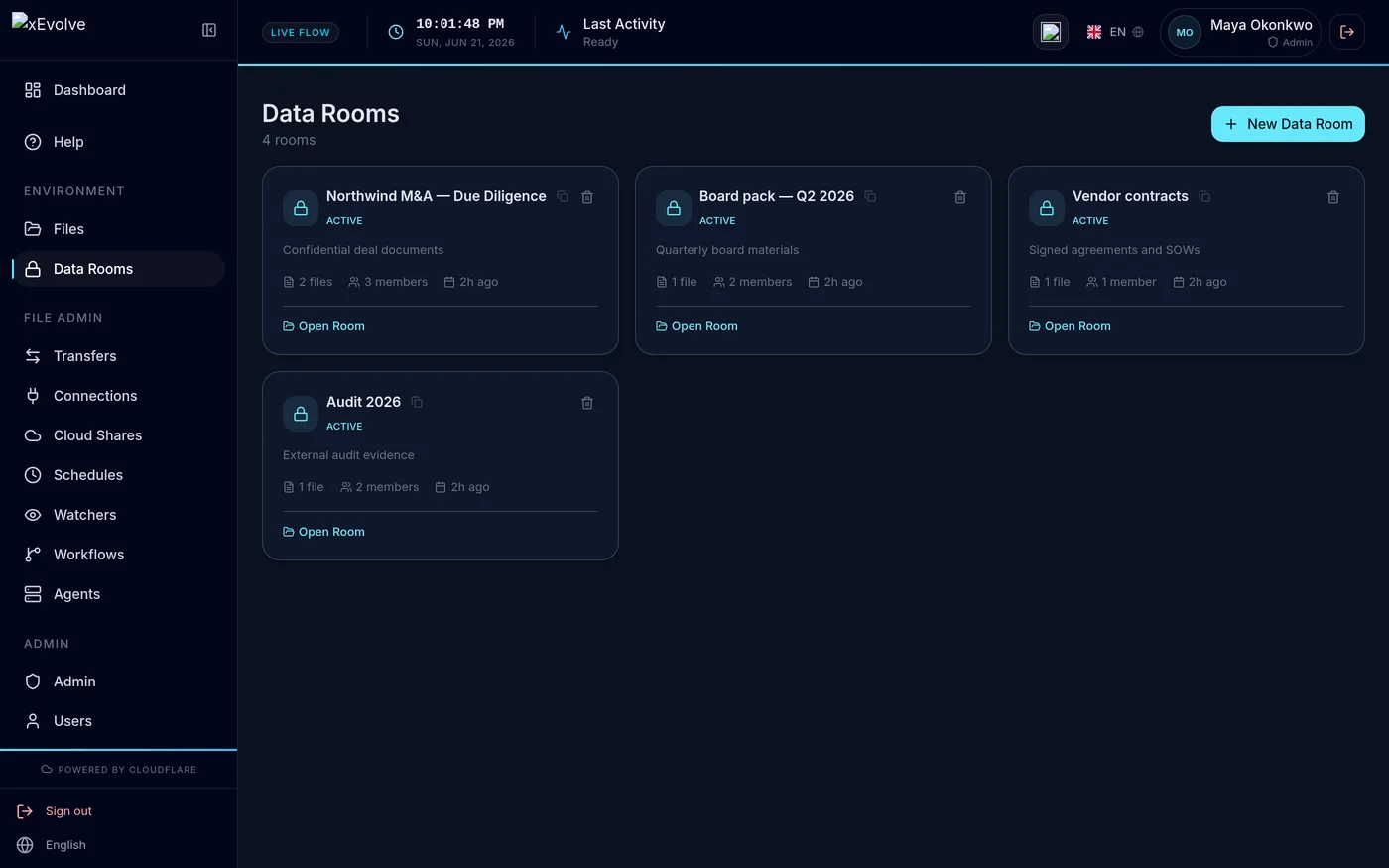Click the logout icon in top bar
Viewport: 1389px width, 868px height.
[1347, 32]
